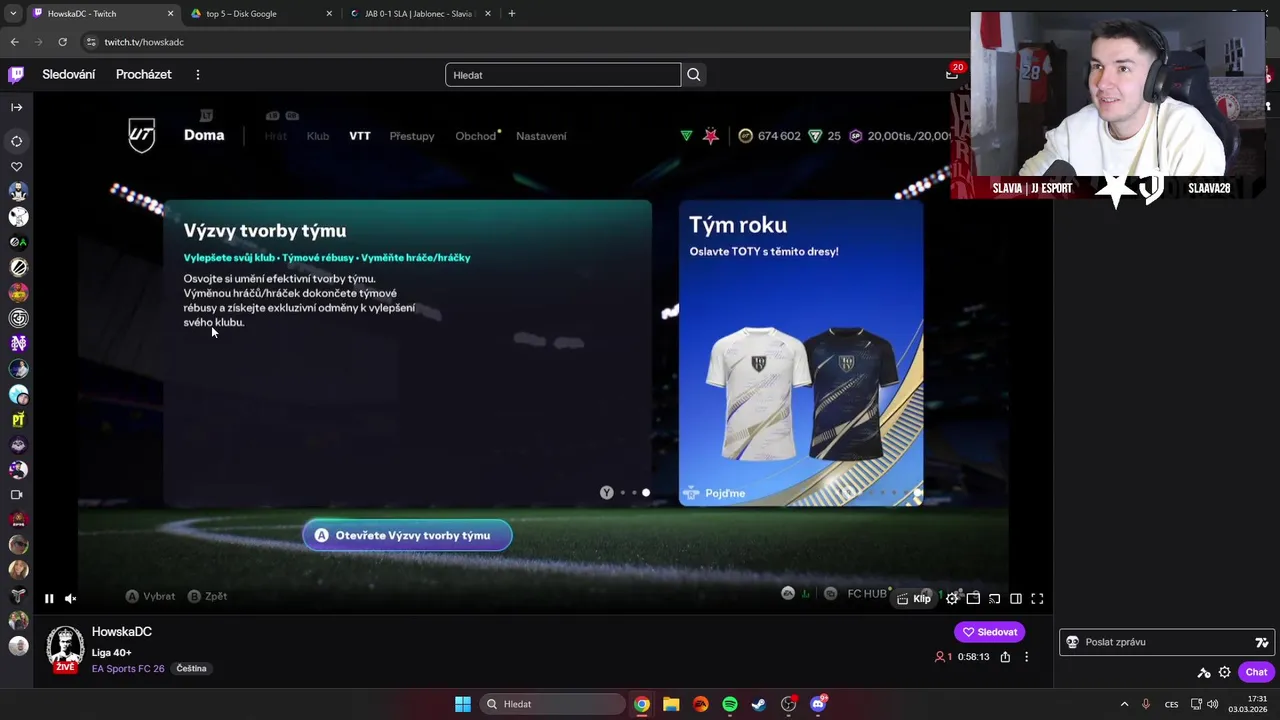Open Steam from the taskbar
1280x720 pixels.
[759, 704]
